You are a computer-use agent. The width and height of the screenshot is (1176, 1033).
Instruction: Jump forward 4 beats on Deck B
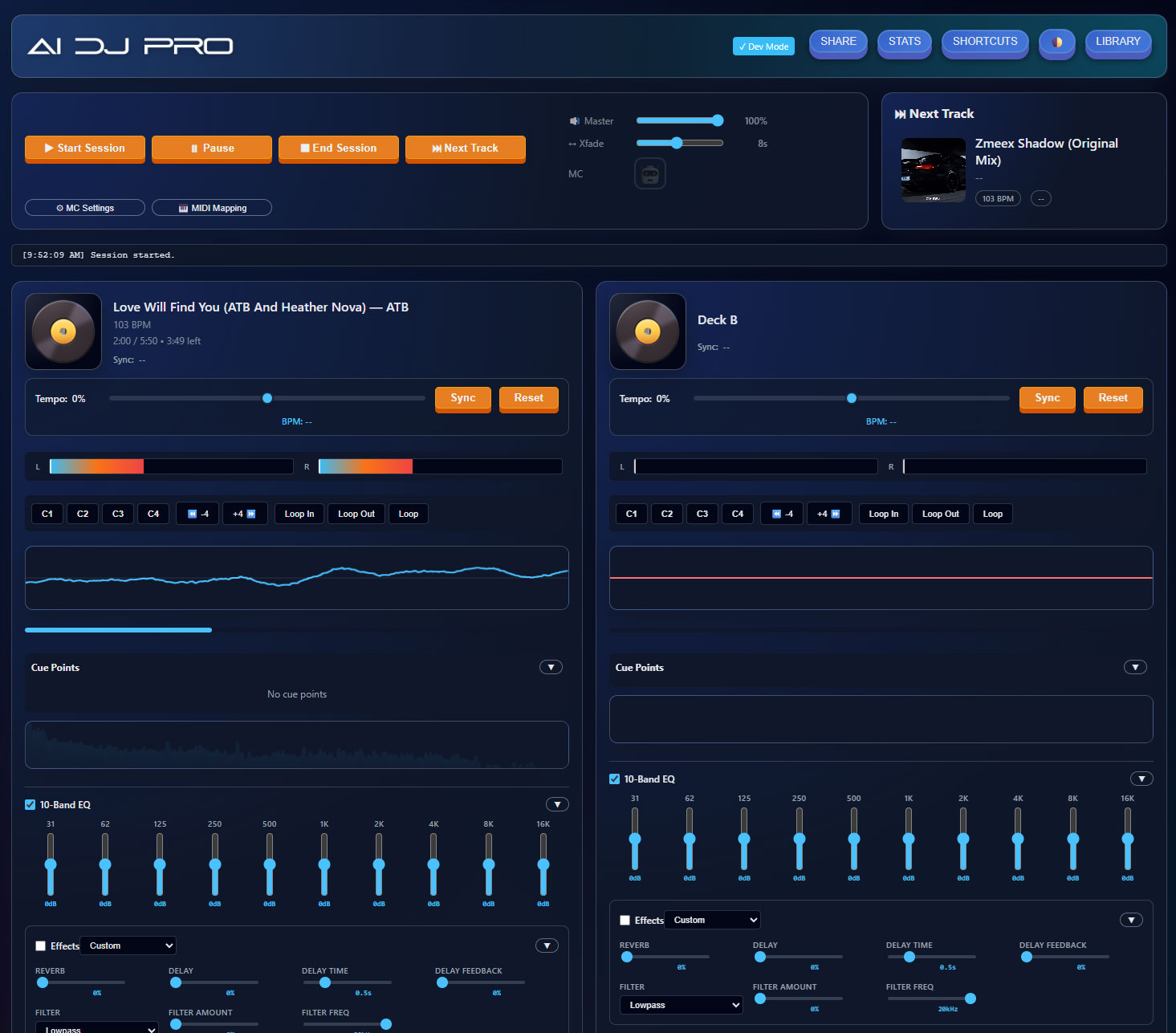[x=828, y=514]
